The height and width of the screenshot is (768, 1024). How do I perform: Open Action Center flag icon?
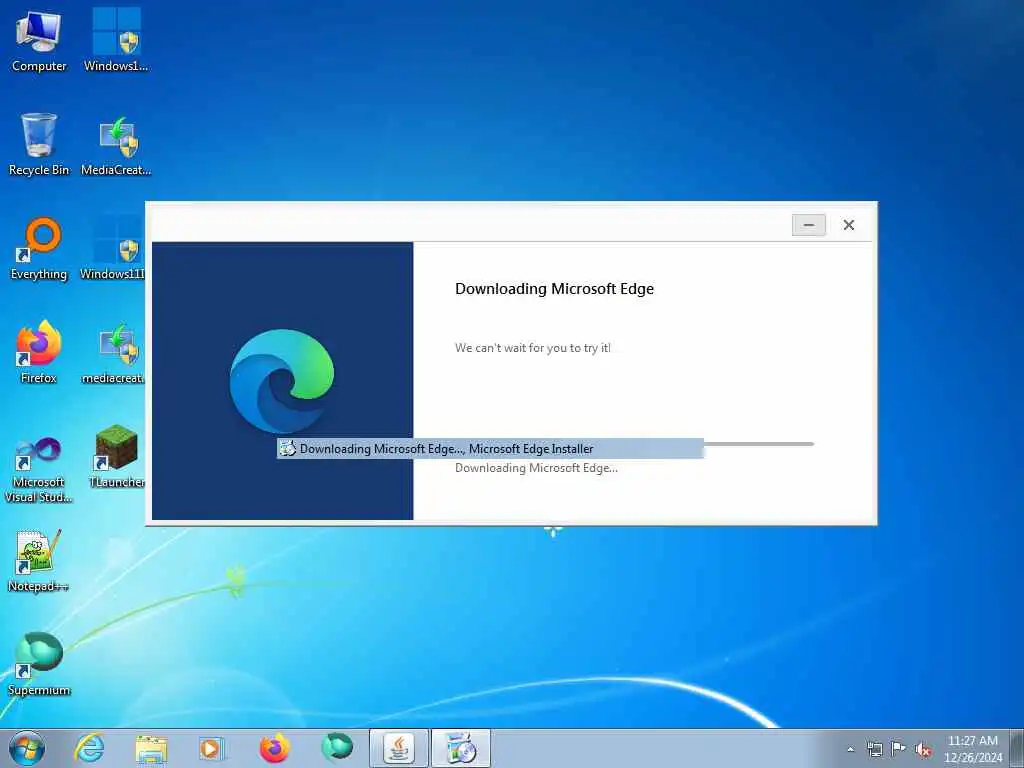[x=899, y=748]
